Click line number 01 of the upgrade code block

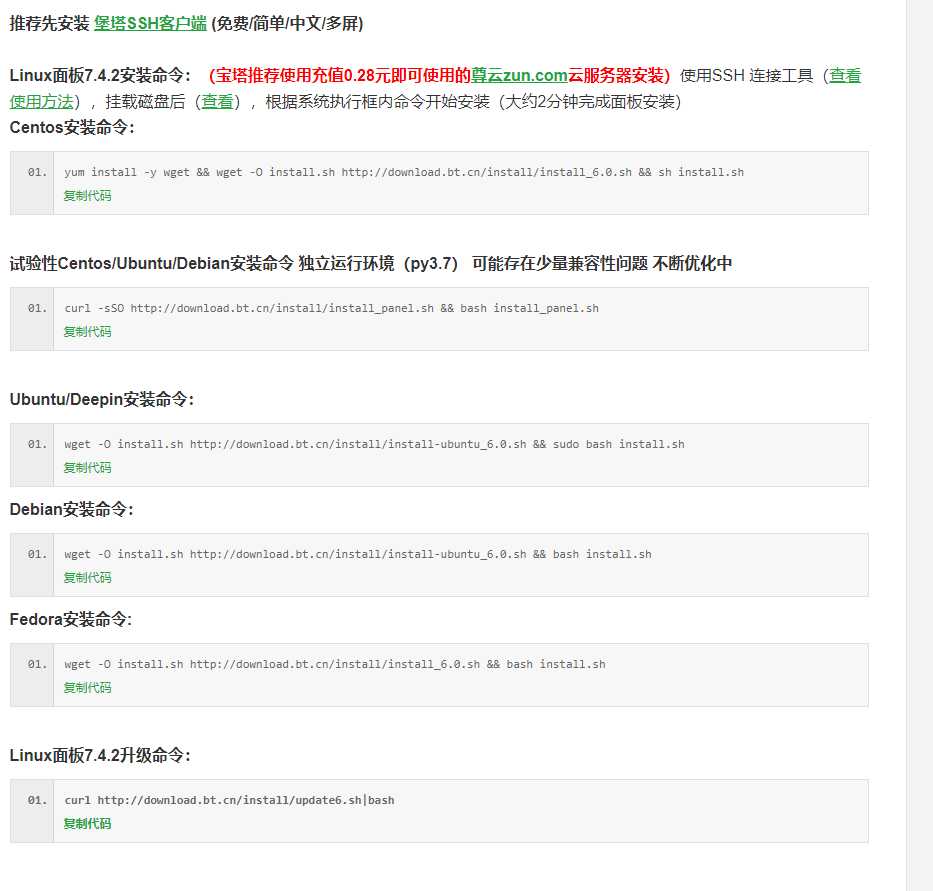(37, 800)
